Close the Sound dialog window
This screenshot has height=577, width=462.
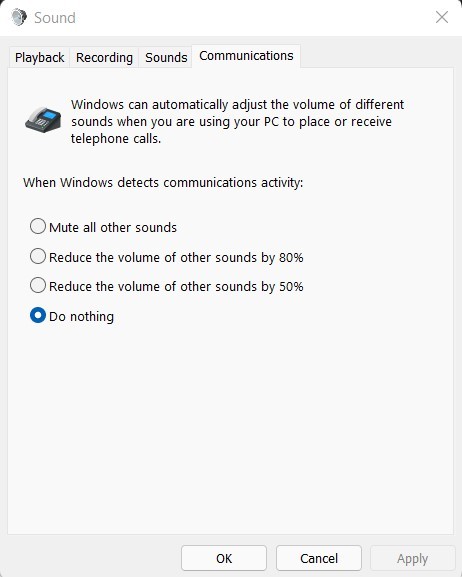[442, 17]
